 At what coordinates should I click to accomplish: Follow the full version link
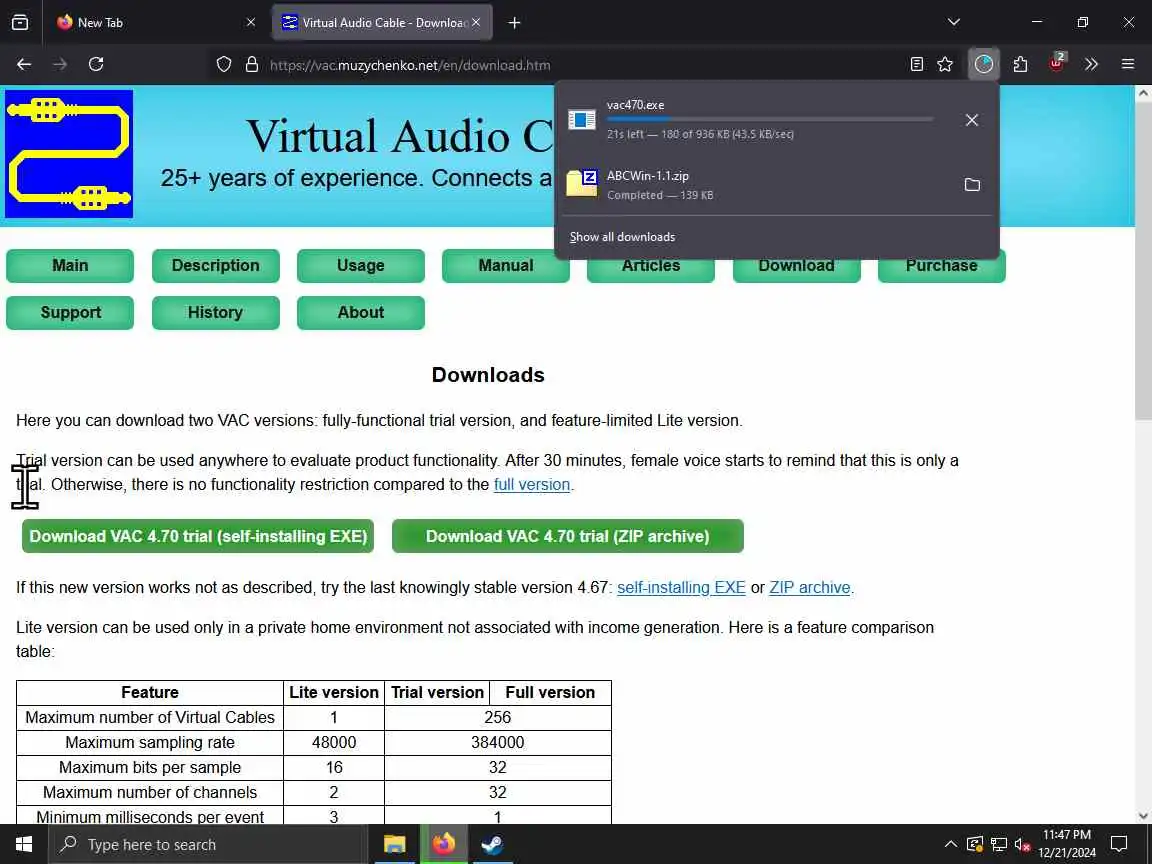(x=532, y=484)
